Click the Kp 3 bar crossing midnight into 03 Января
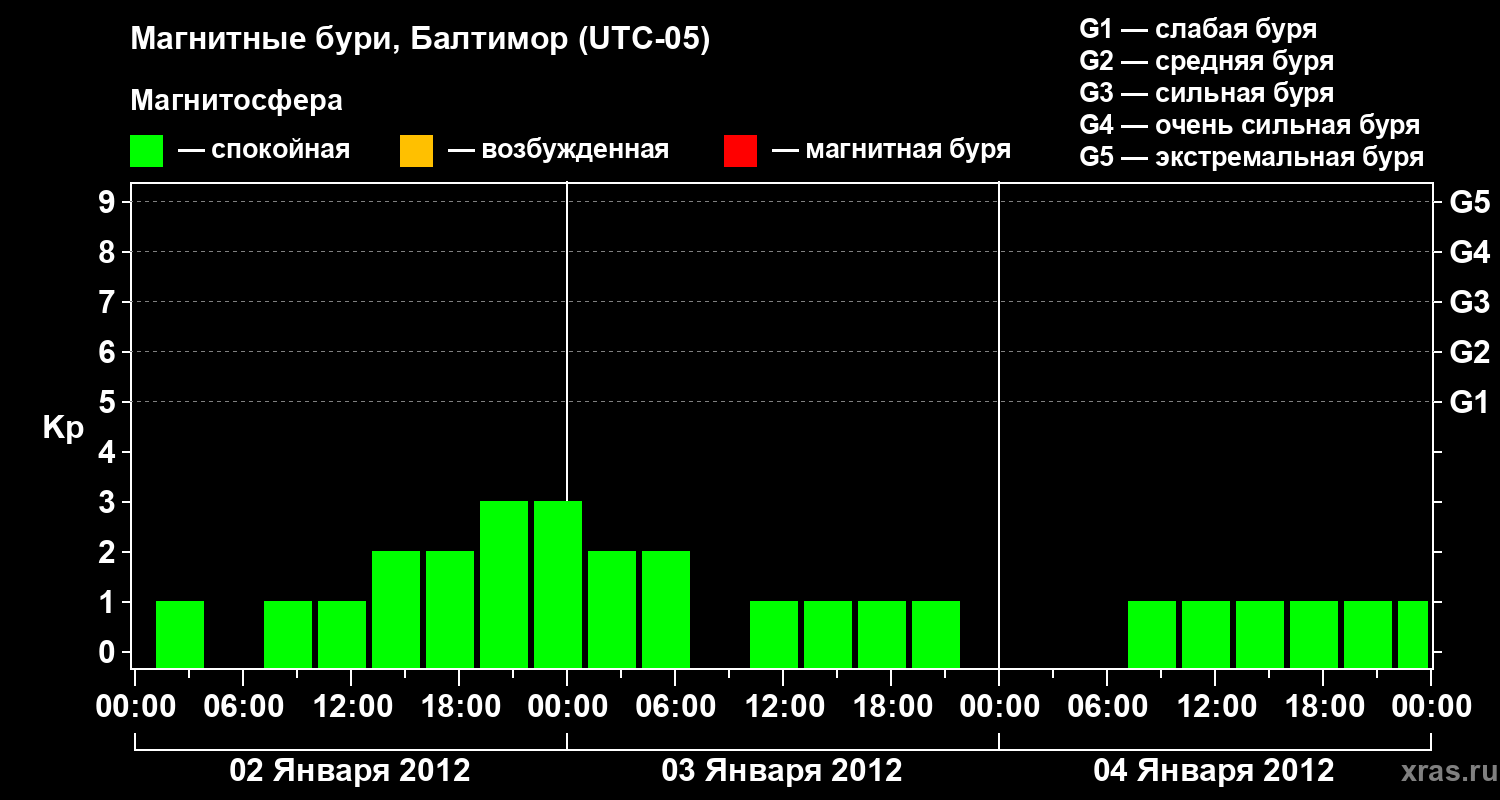Image resolution: width=1500 pixels, height=800 pixels. 558,584
